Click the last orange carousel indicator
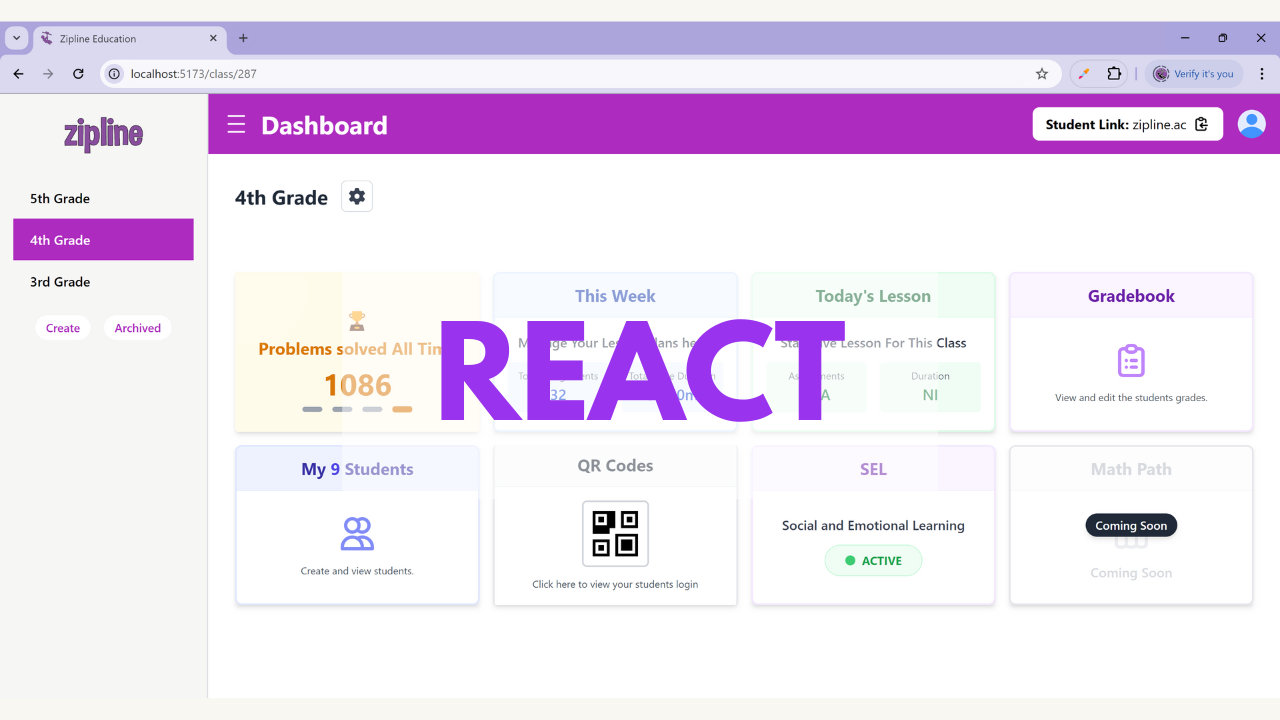 tap(402, 409)
